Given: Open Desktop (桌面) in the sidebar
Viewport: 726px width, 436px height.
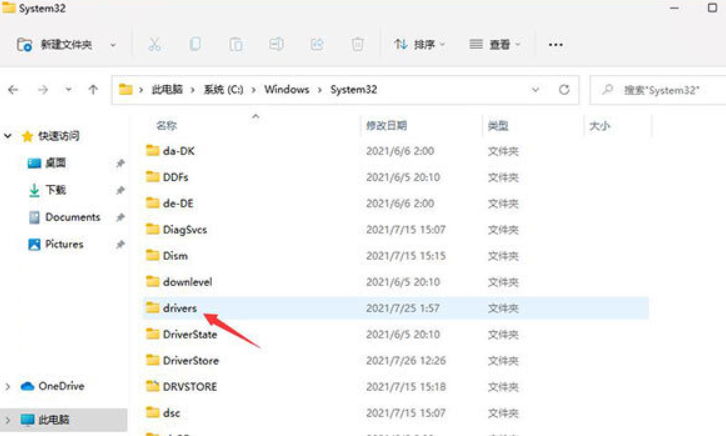Looking at the screenshot, I should (56, 163).
